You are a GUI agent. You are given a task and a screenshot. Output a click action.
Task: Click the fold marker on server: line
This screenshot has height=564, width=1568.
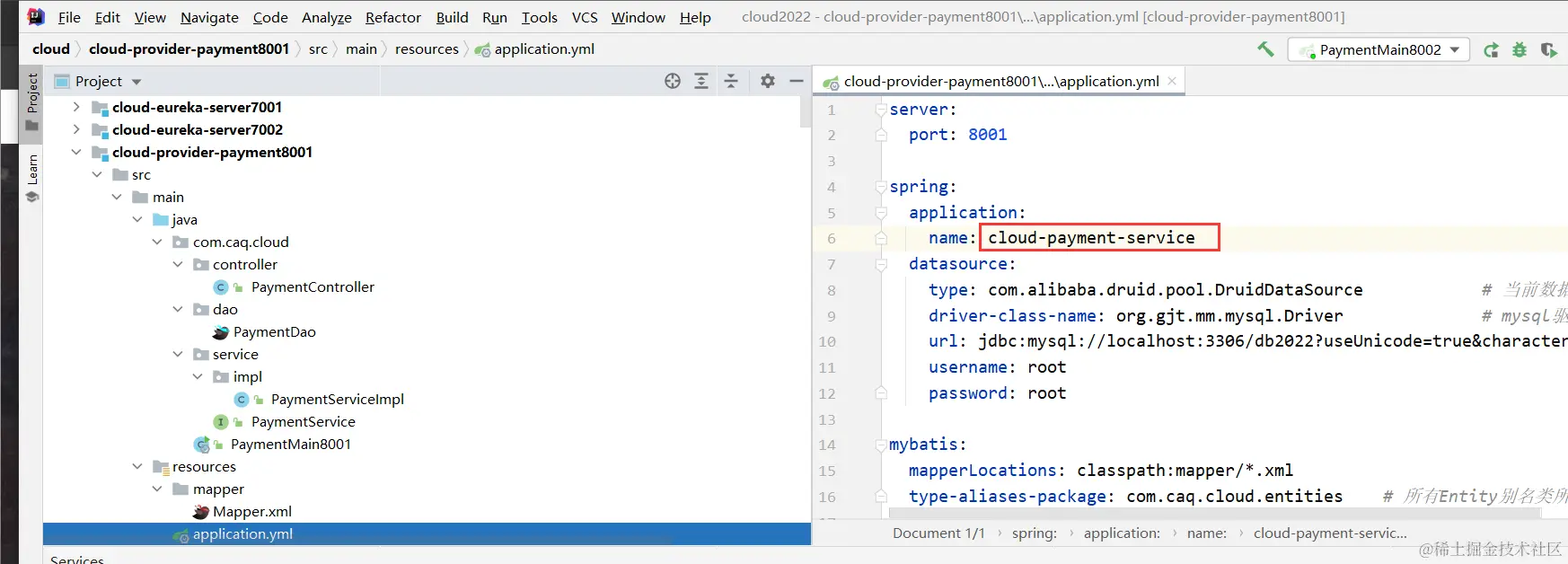(x=881, y=110)
